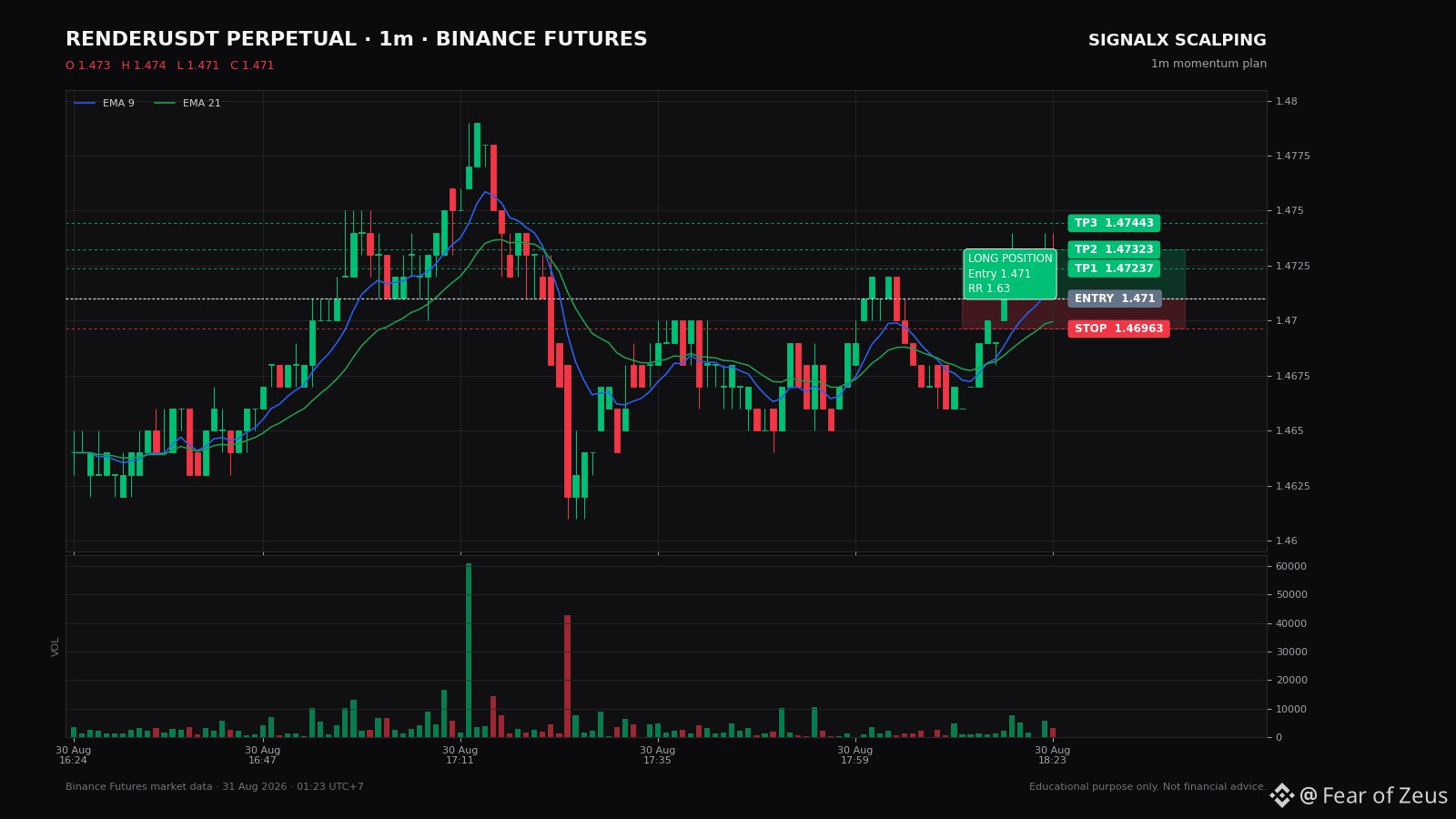Click the Binance Futures market data footer
The image size is (1456, 819).
pos(215,787)
